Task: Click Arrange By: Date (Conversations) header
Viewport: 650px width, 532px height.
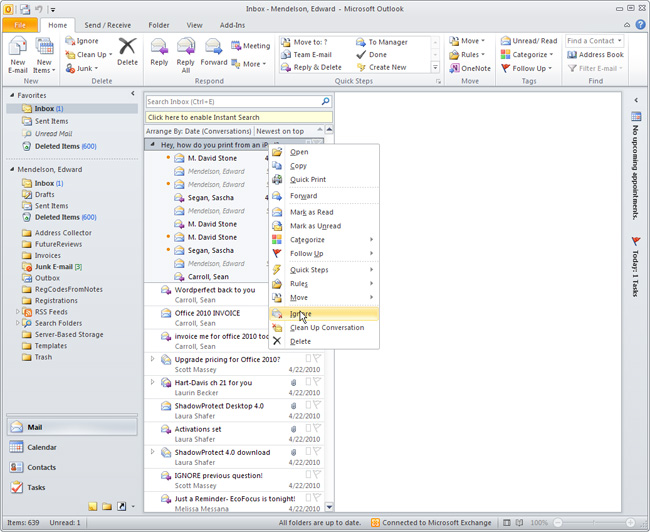Action: 199,131
